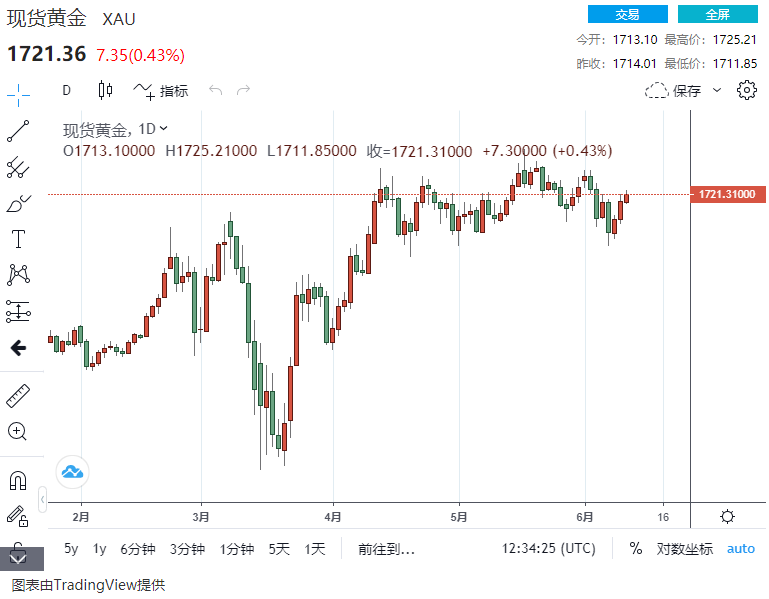The image size is (769, 599).
Task: Toggle 对数坐标 logarithmic scale
Action: [685, 548]
